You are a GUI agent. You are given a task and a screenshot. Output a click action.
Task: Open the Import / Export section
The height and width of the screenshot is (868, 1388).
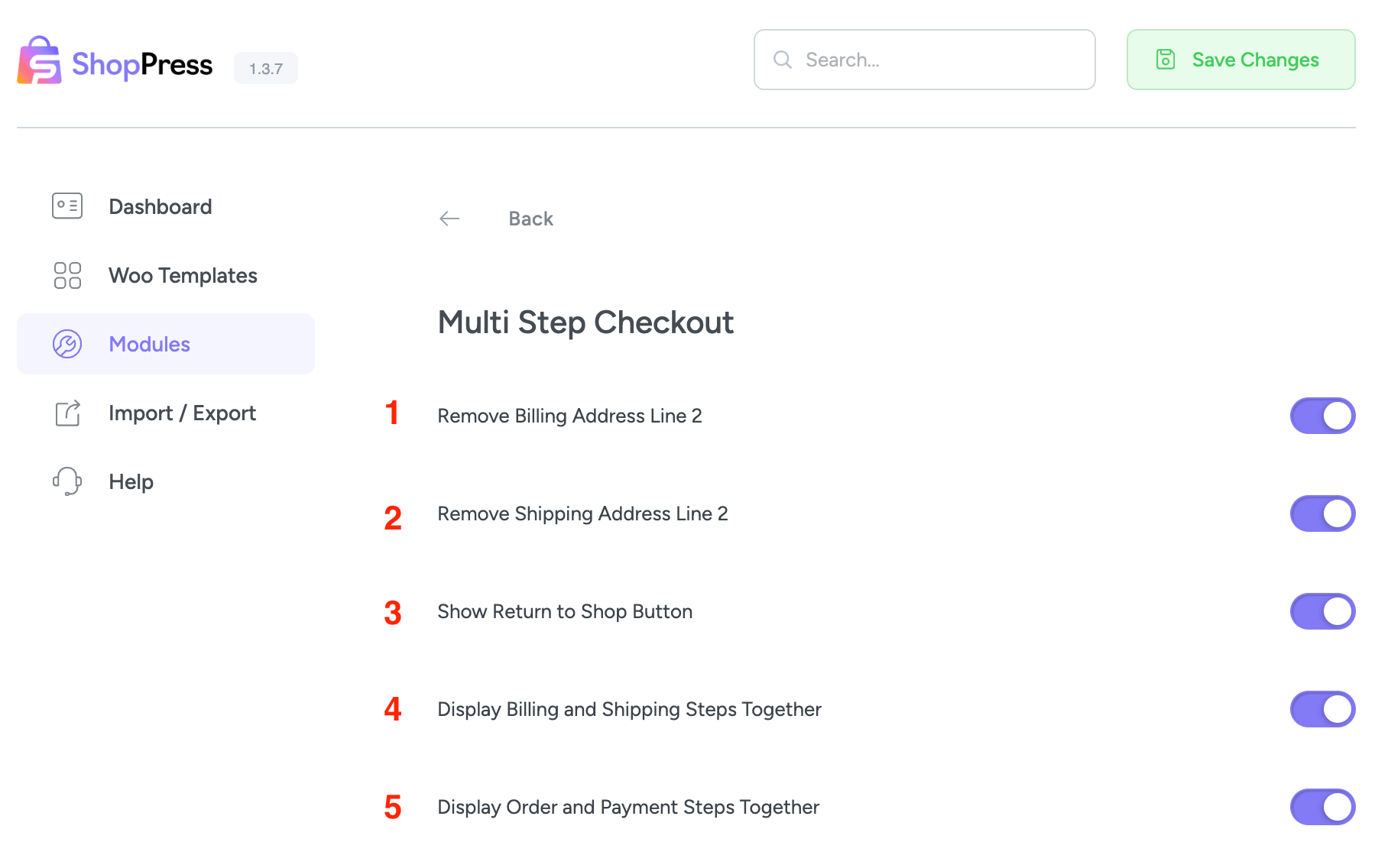[182, 413]
